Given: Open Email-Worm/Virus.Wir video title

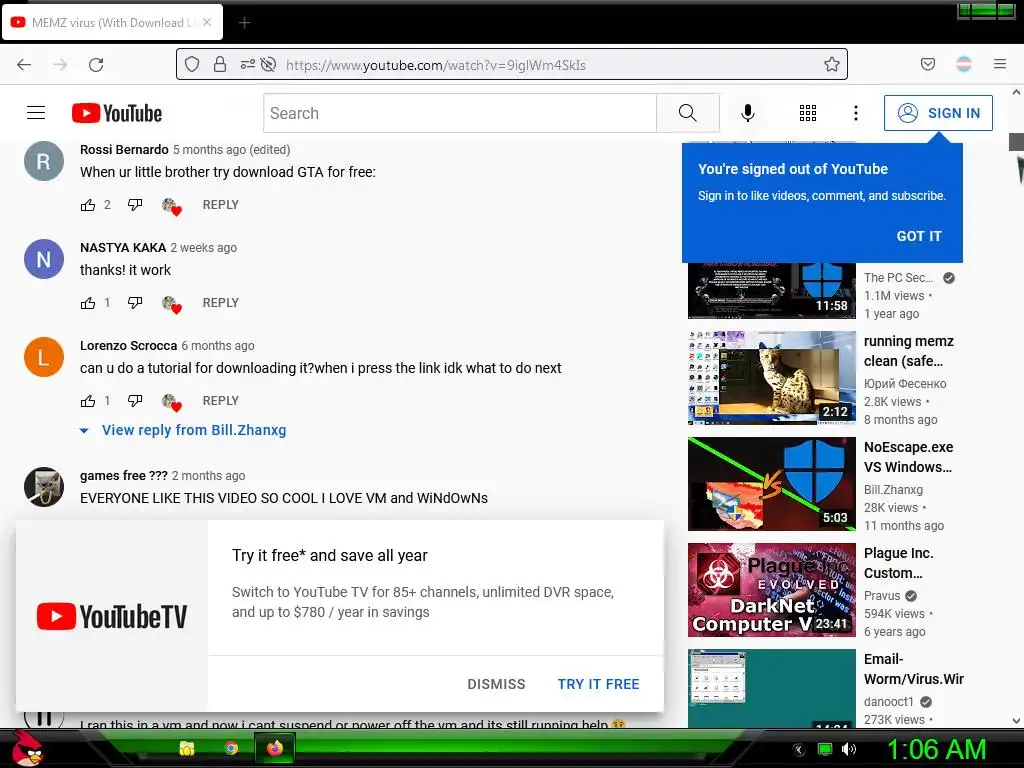Looking at the screenshot, I should [x=914, y=669].
